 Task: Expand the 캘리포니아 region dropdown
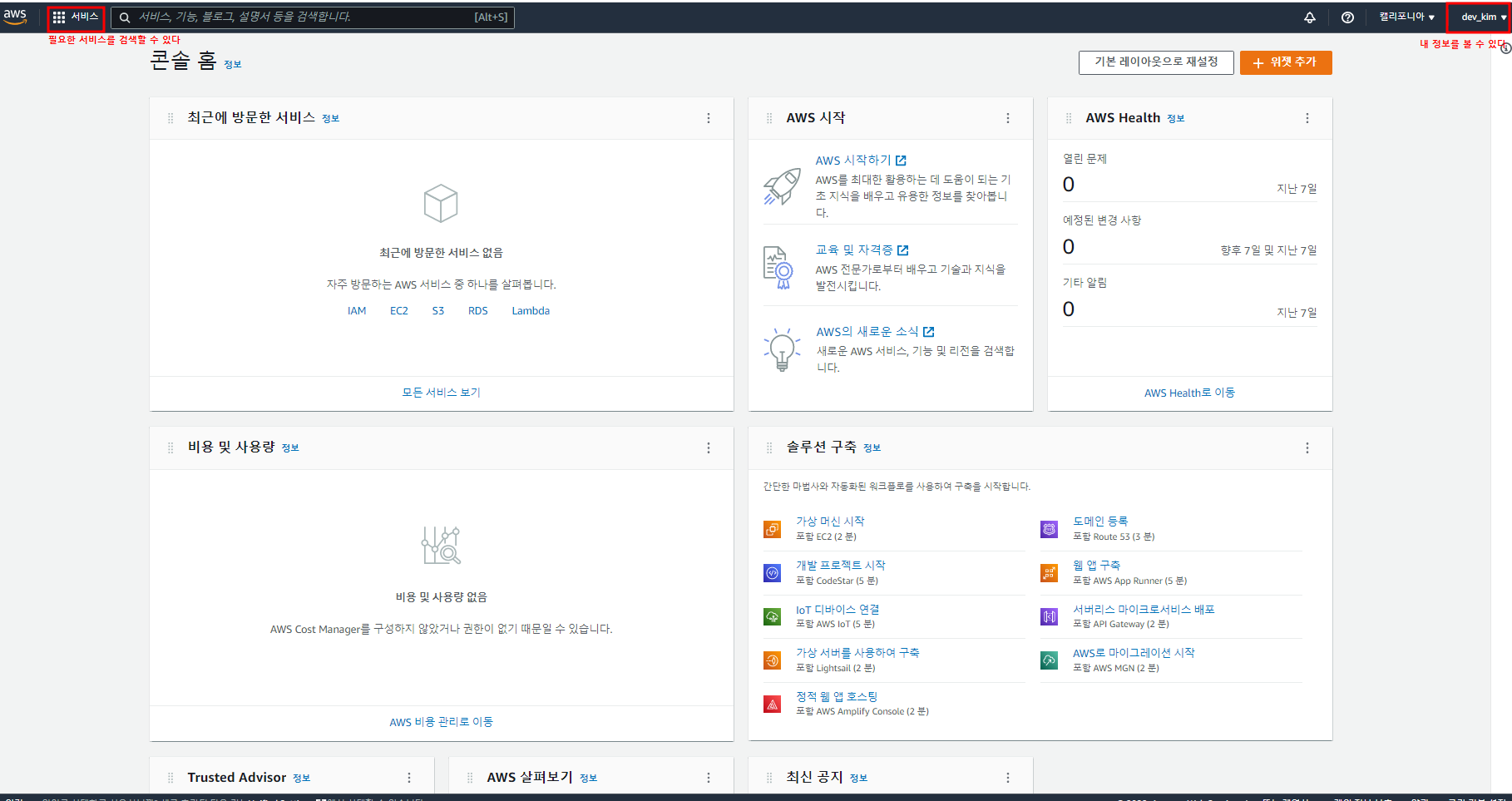(1407, 17)
